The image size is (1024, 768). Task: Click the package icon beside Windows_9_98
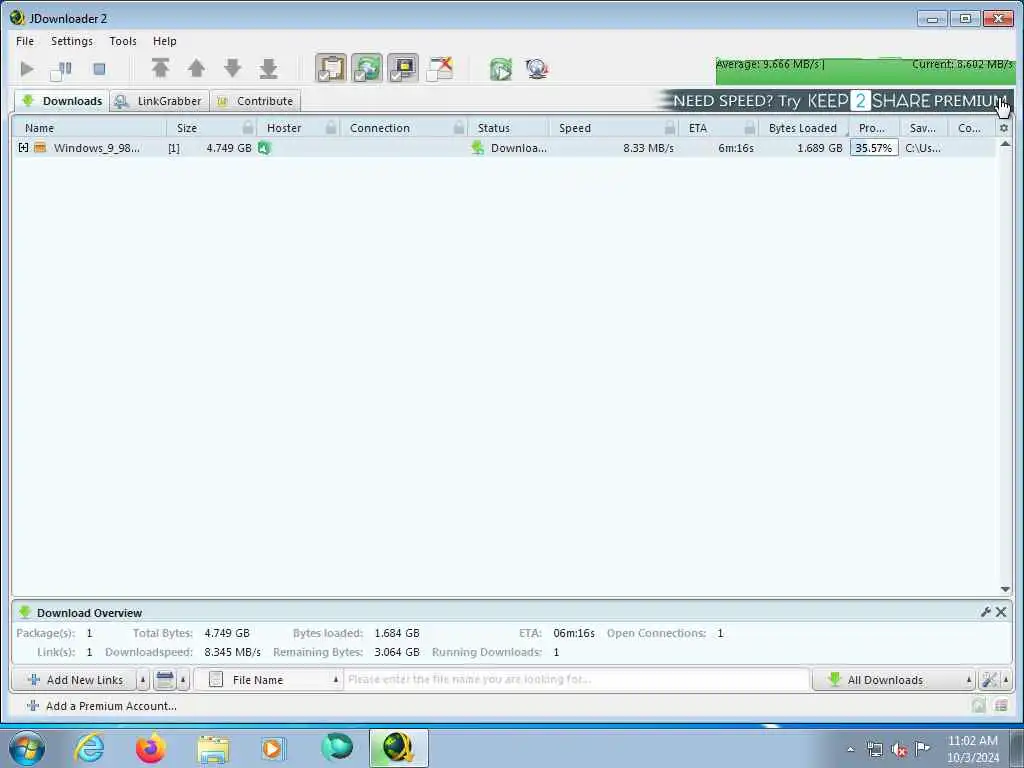40,148
